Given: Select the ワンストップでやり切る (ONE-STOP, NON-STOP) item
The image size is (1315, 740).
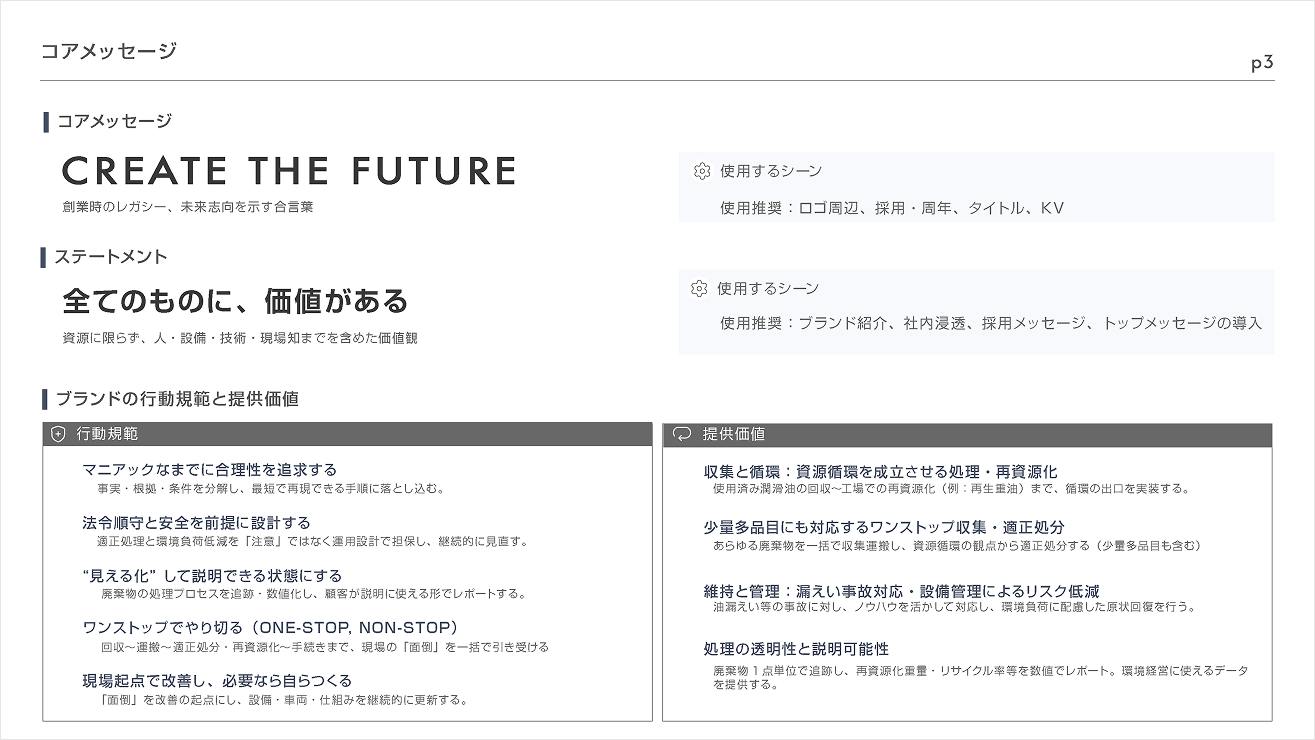Looking at the screenshot, I should point(270,627).
